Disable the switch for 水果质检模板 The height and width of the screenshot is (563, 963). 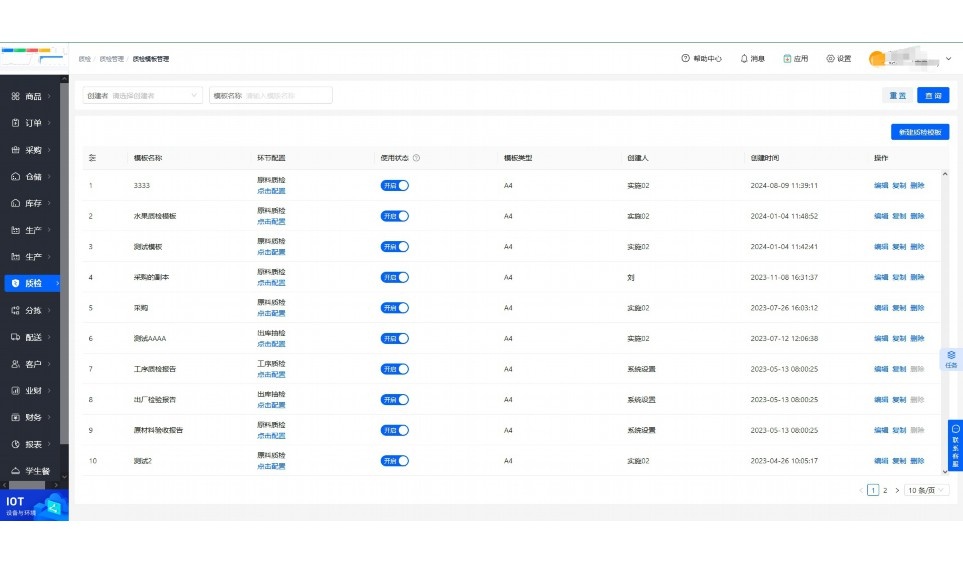[x=395, y=216]
